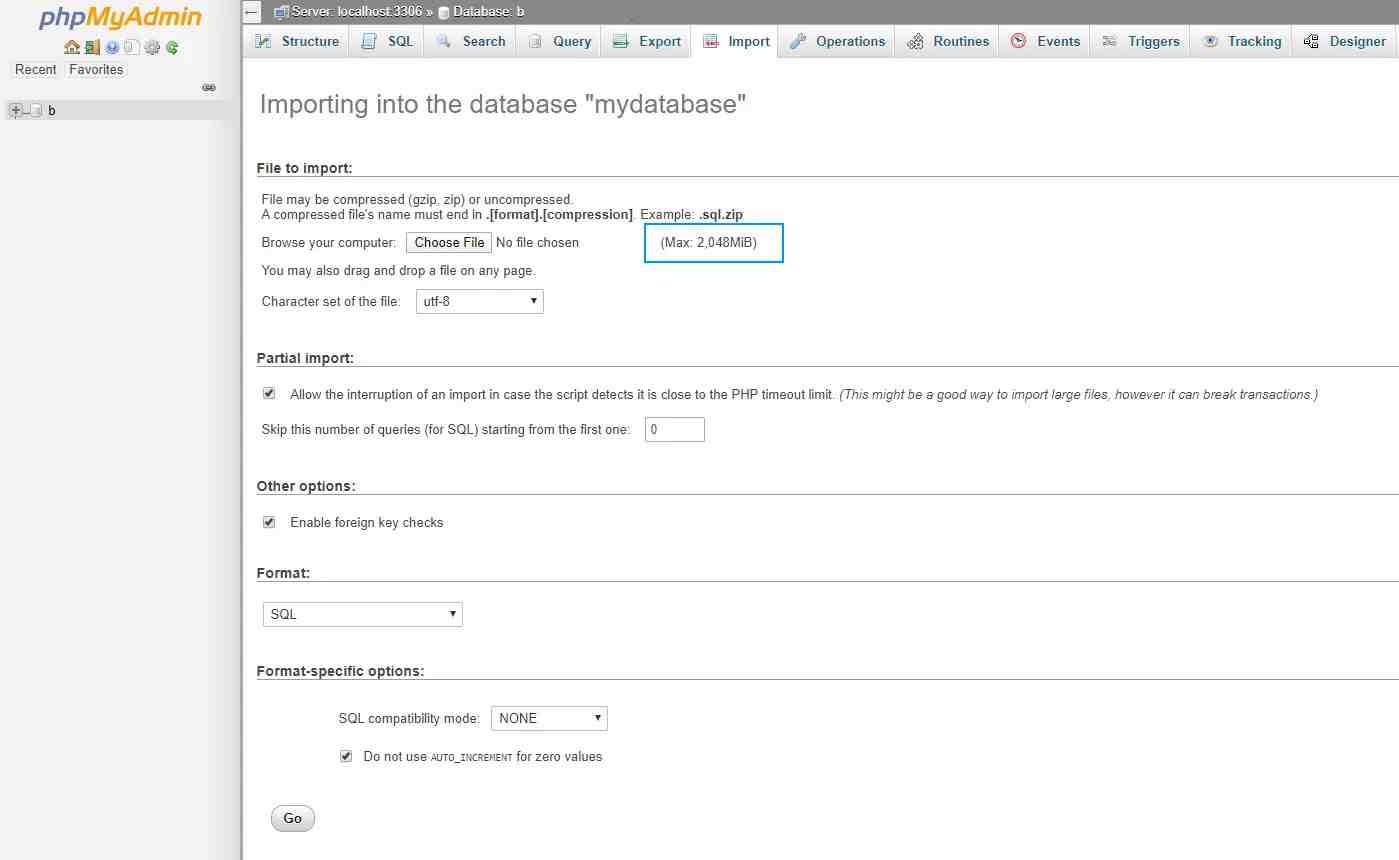Click the Home icon under the logo

click(72, 47)
